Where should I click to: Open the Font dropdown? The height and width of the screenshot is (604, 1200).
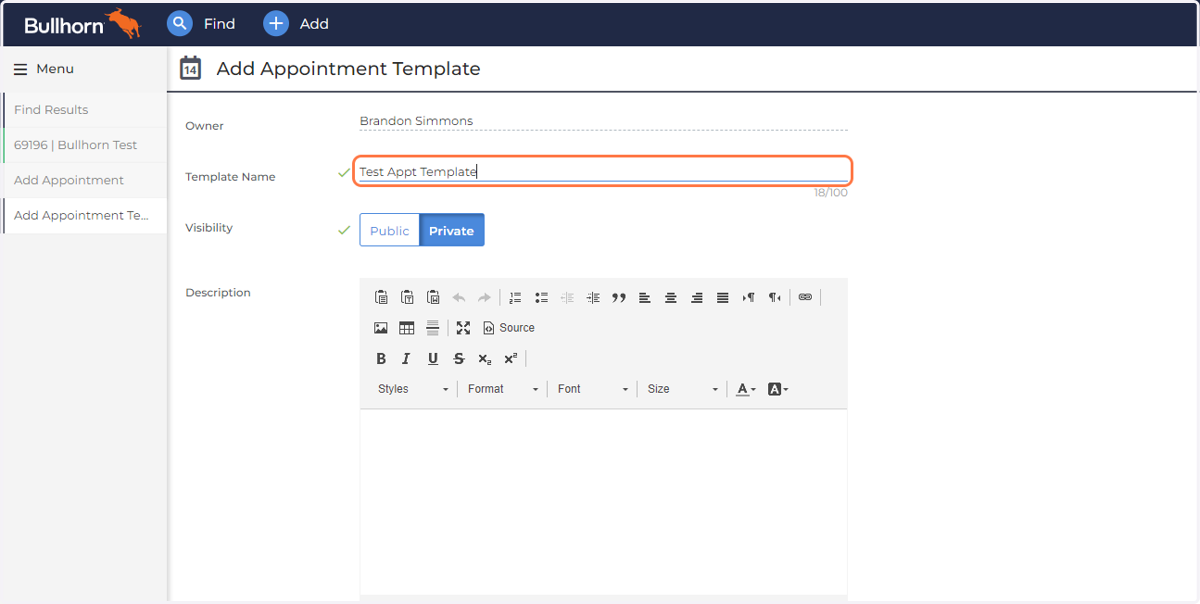click(593, 389)
